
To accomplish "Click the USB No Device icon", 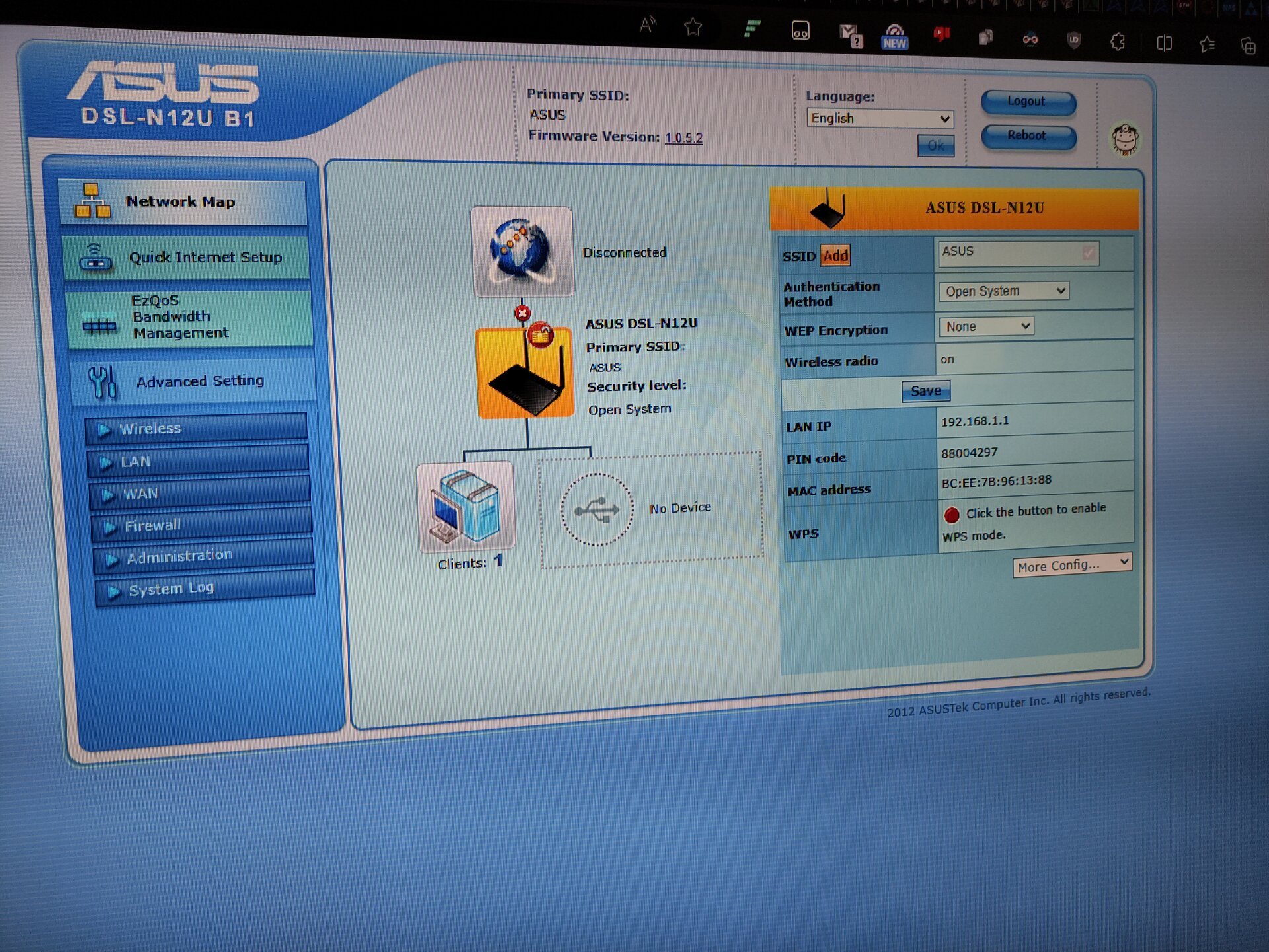I will [x=597, y=509].
